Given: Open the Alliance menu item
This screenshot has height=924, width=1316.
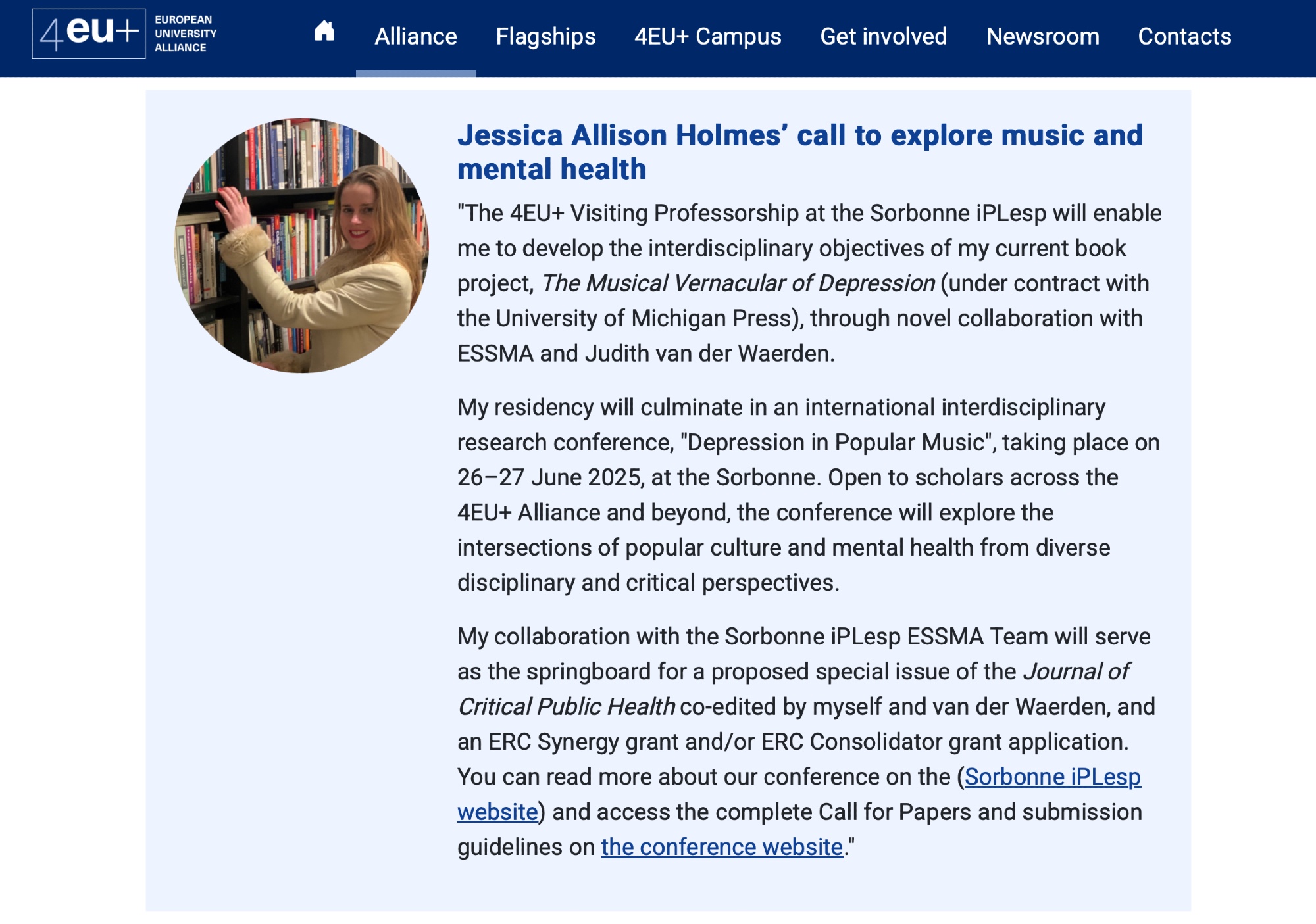Looking at the screenshot, I should pos(416,37).
